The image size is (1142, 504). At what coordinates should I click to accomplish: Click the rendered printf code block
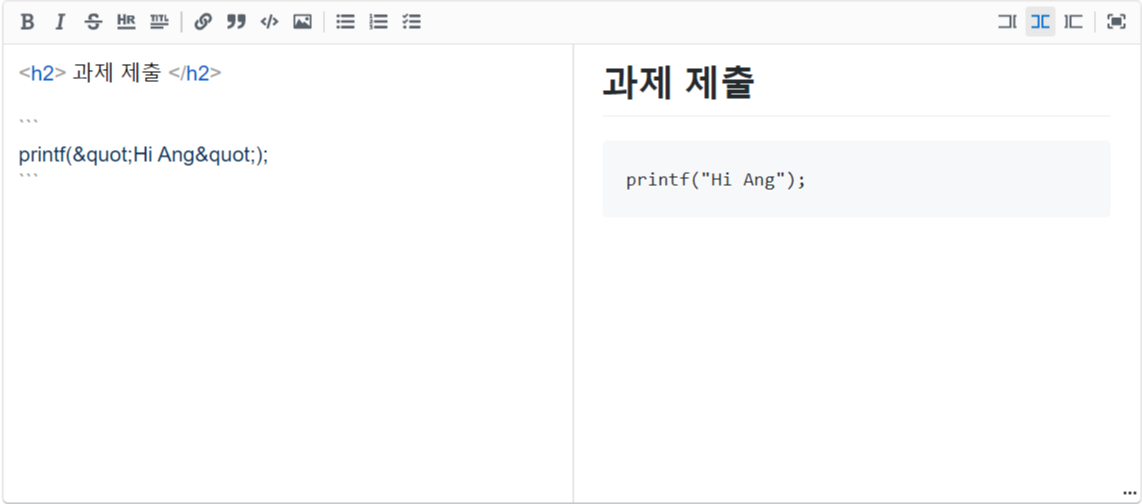856,179
